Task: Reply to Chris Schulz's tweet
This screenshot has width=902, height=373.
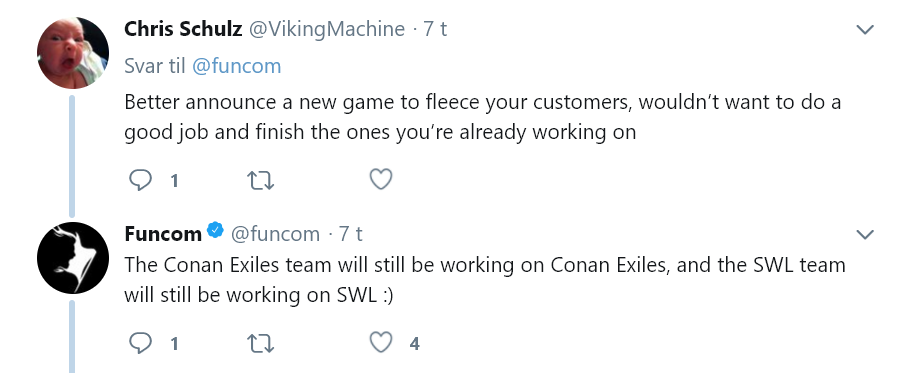Action: [x=140, y=180]
